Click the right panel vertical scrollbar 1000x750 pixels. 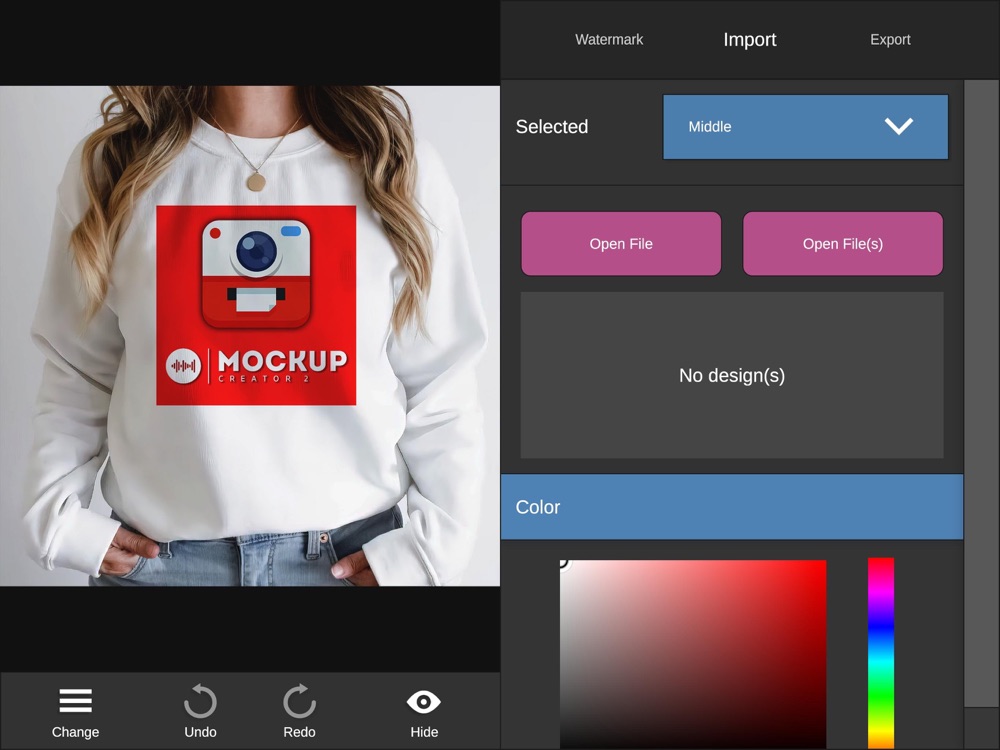point(981,393)
